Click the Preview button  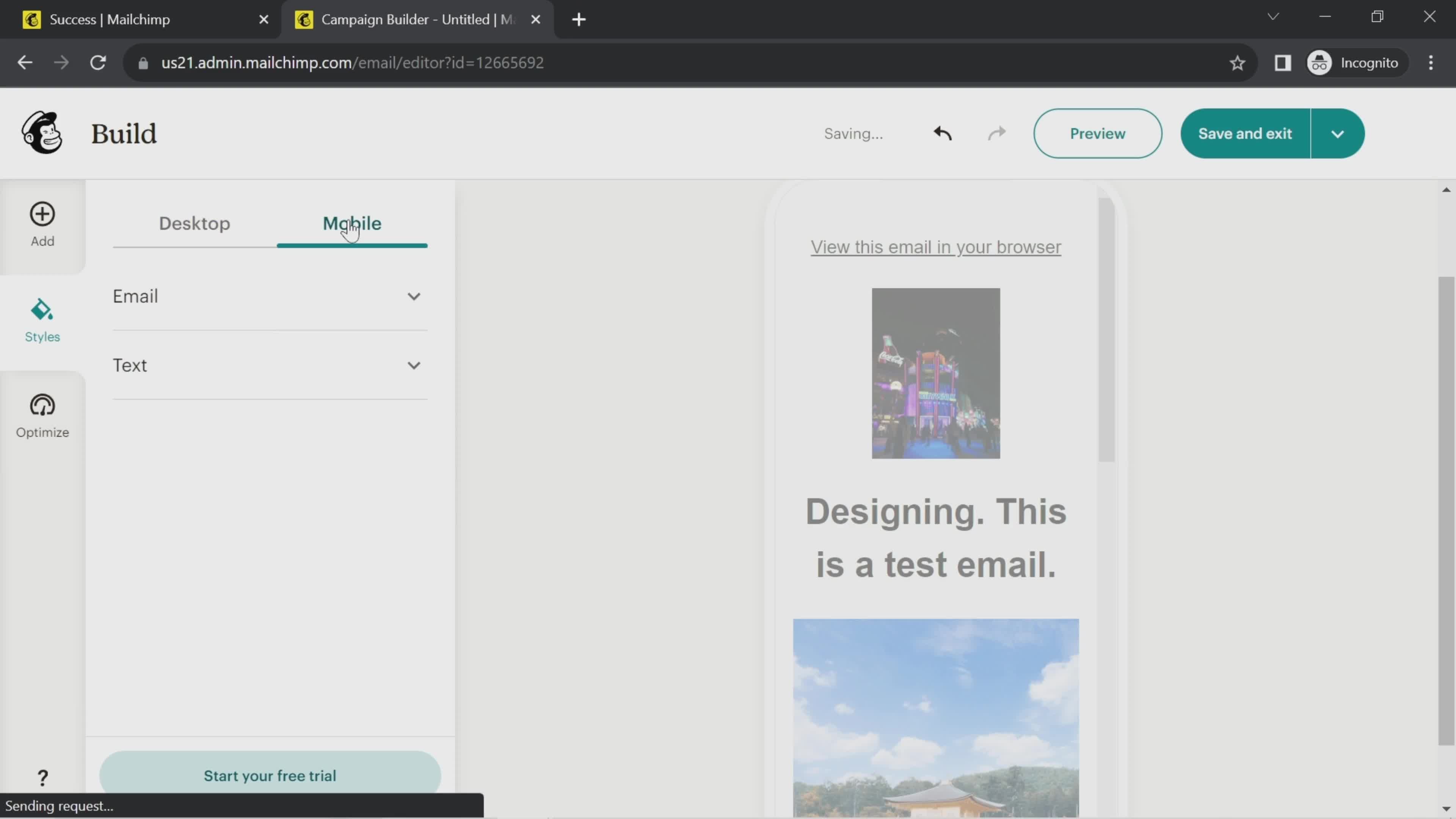(x=1097, y=133)
